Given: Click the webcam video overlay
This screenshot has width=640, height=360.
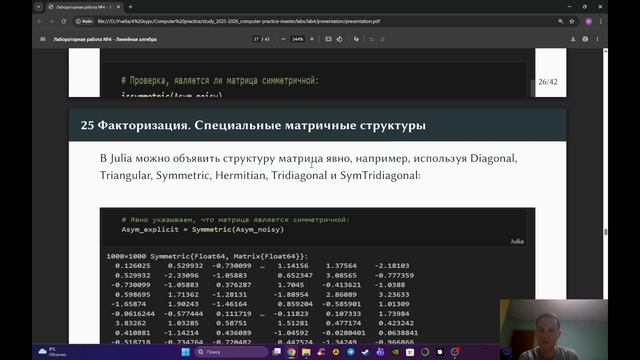Looking at the screenshot, I should pyautogui.click(x=554, y=329).
